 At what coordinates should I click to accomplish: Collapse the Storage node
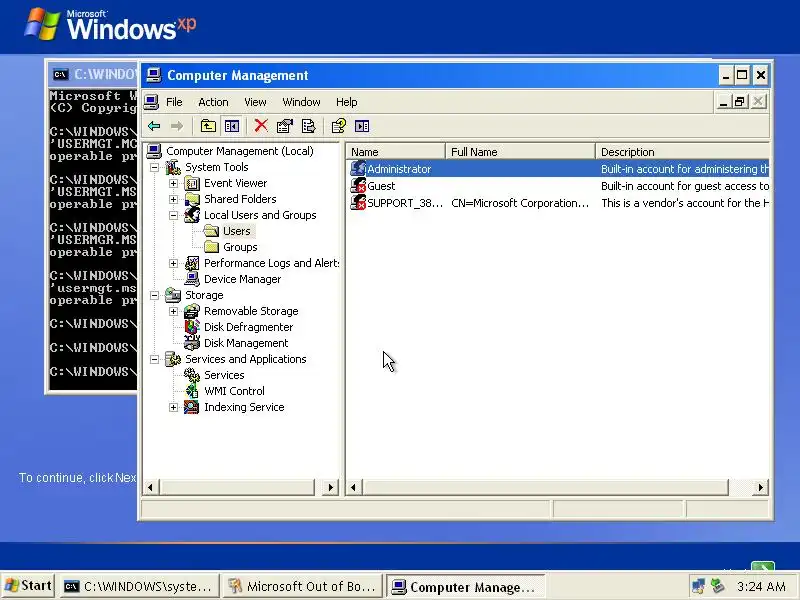pyautogui.click(x=155, y=295)
